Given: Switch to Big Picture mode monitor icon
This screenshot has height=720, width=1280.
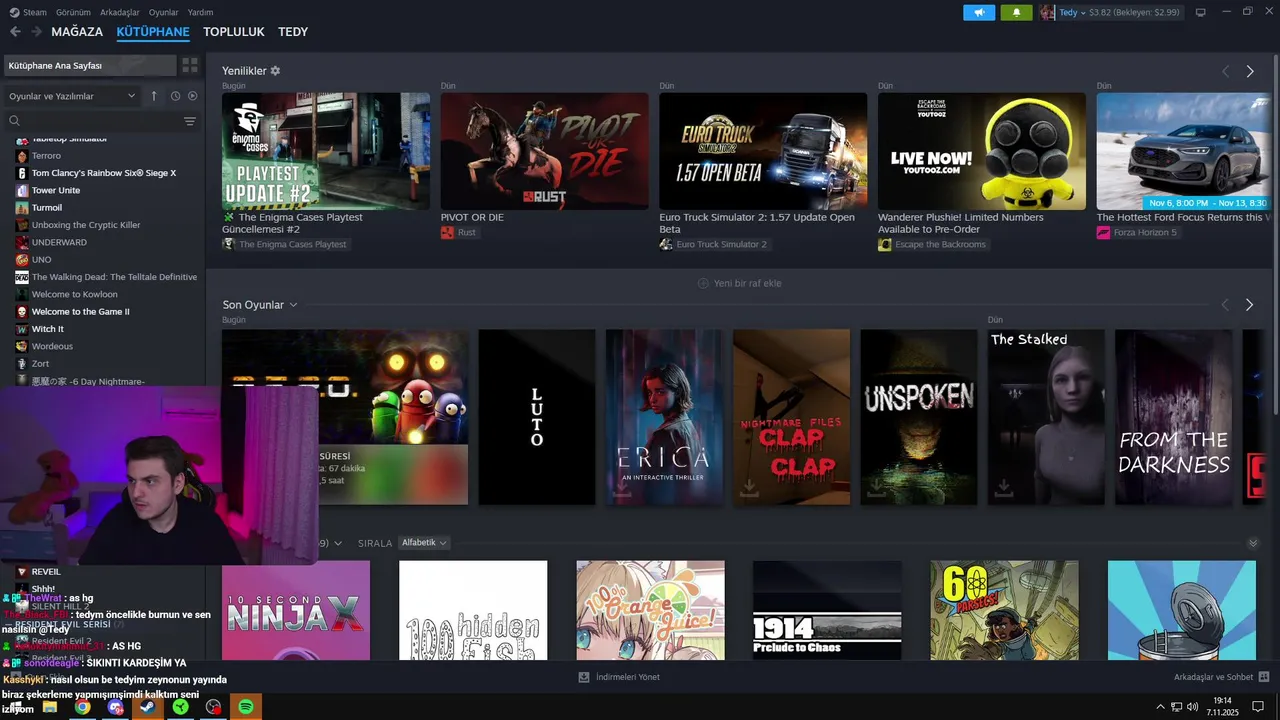Looking at the screenshot, I should [1201, 12].
